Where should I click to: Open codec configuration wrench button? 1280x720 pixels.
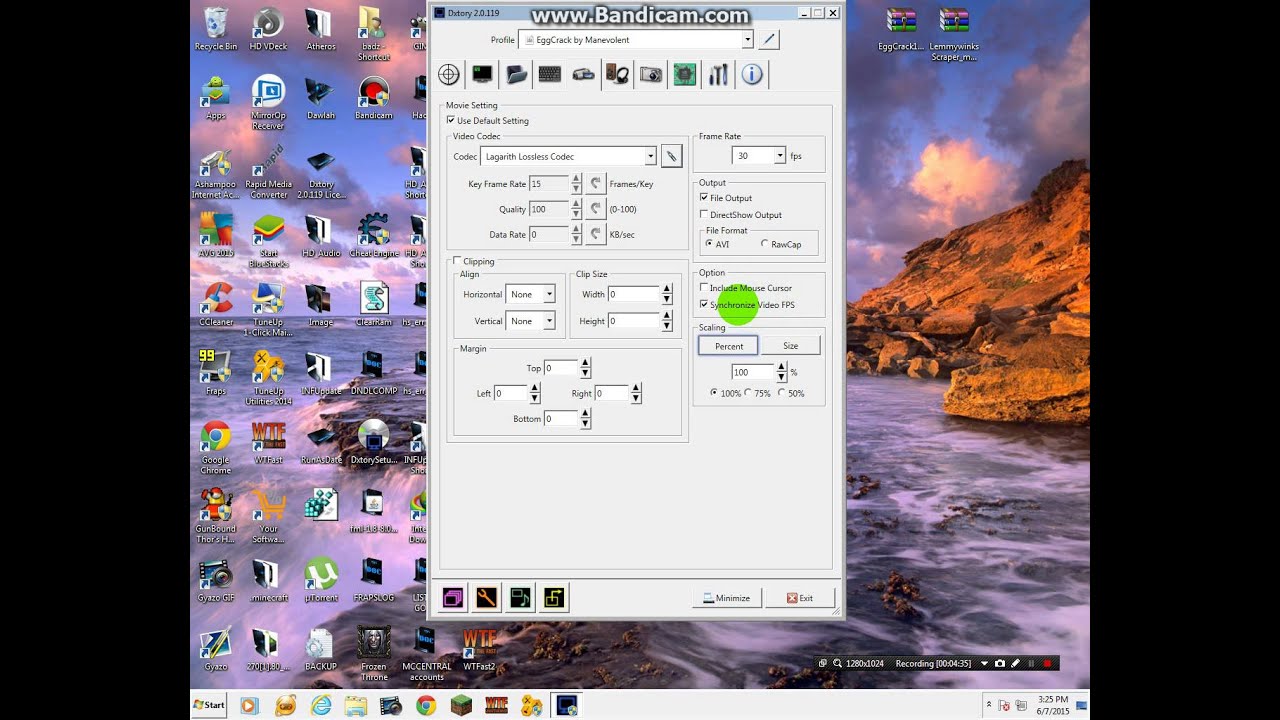pyautogui.click(x=671, y=156)
